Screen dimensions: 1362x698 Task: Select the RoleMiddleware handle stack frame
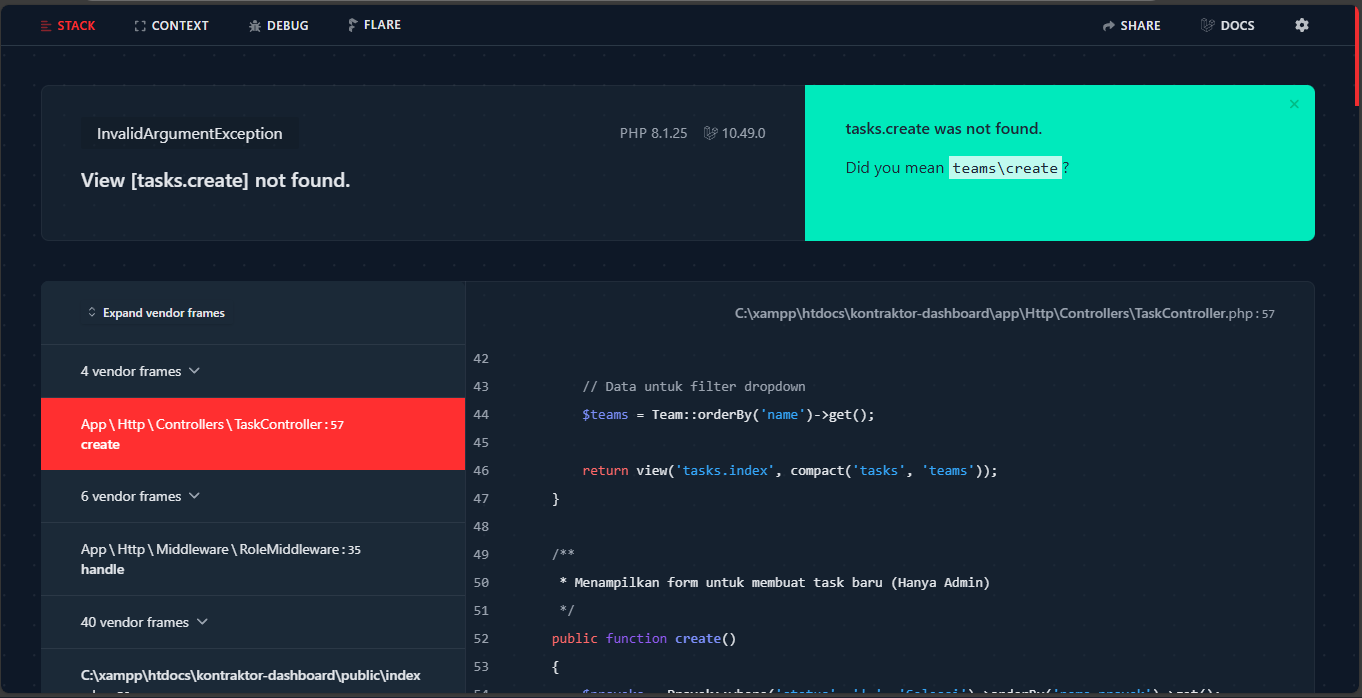coord(252,559)
